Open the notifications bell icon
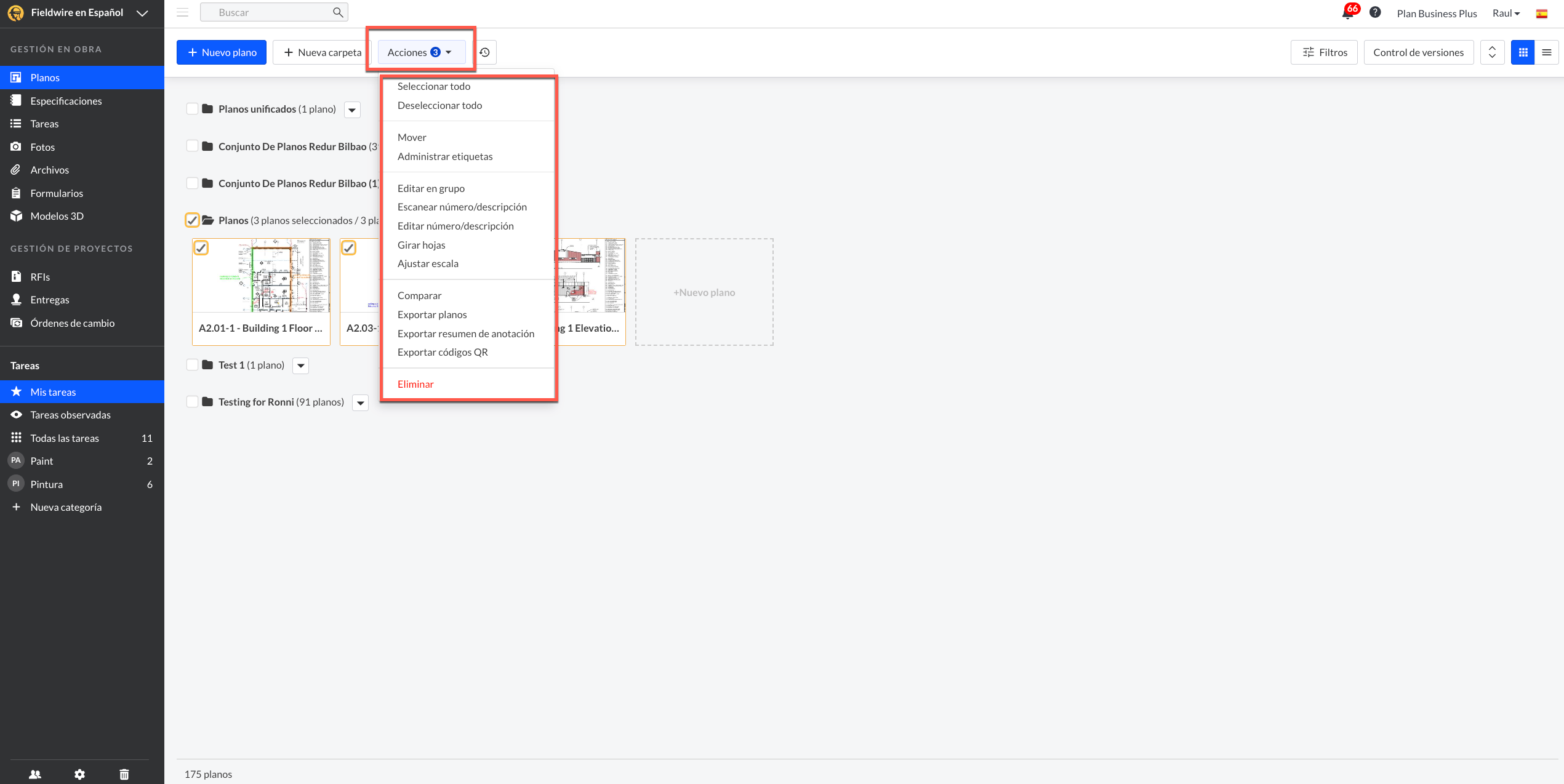The width and height of the screenshot is (1564, 784). pyautogui.click(x=1347, y=13)
